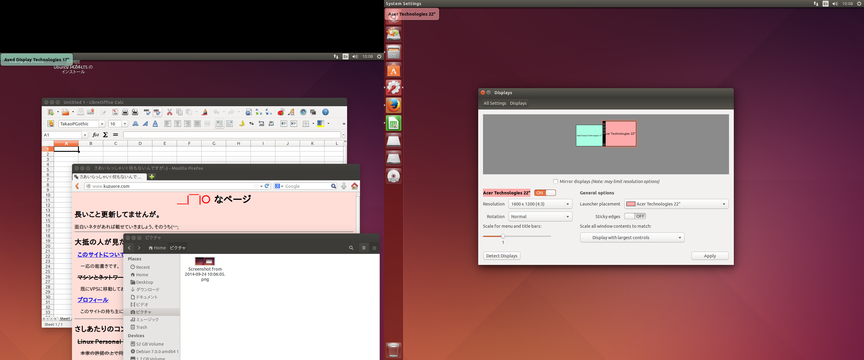864x360 pixels.
Task: Click the blue Help icon in Calc toolbar
Action: tap(325, 112)
